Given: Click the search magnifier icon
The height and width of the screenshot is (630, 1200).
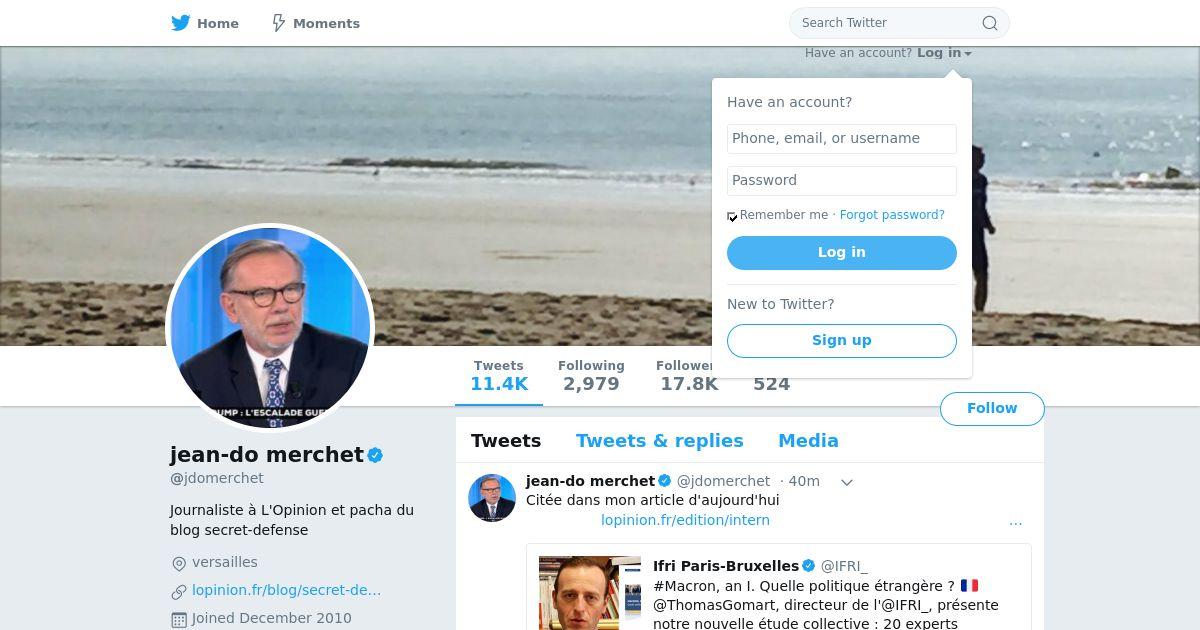Looking at the screenshot, I should pos(990,23).
